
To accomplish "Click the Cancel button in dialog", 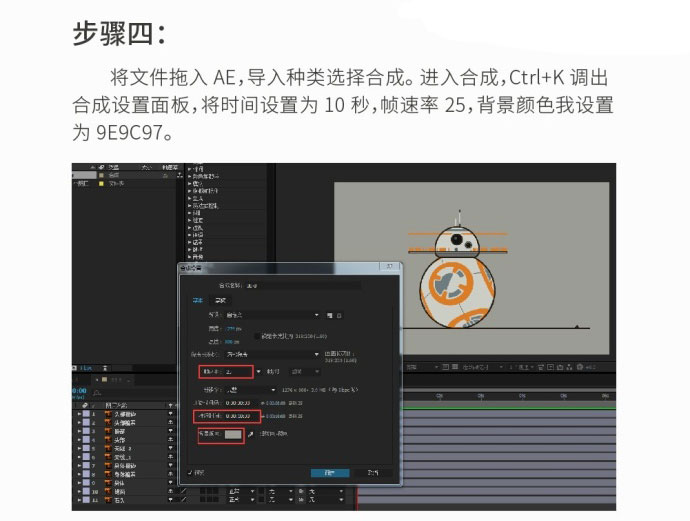I will tap(373, 473).
